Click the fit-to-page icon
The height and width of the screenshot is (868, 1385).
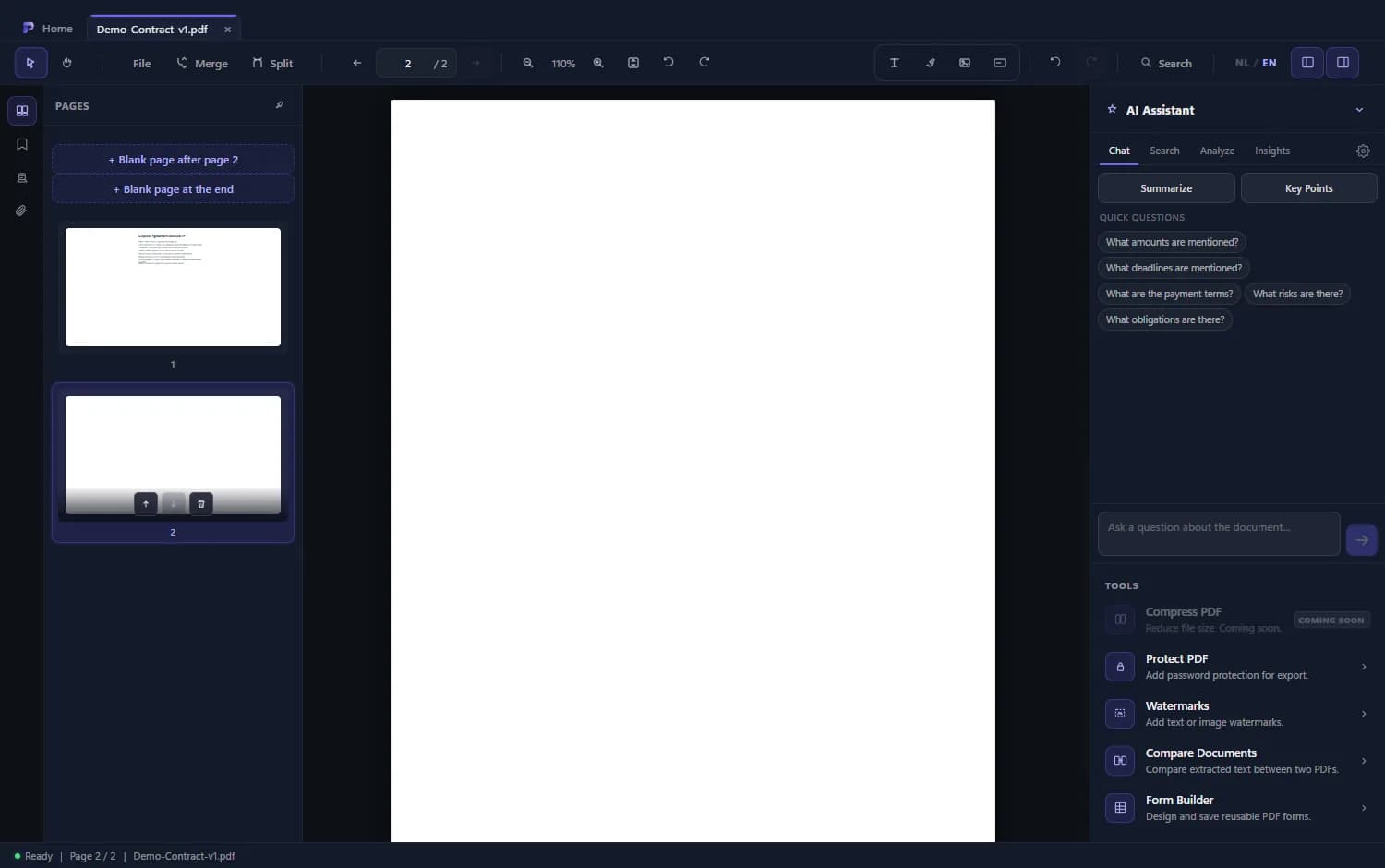click(633, 63)
